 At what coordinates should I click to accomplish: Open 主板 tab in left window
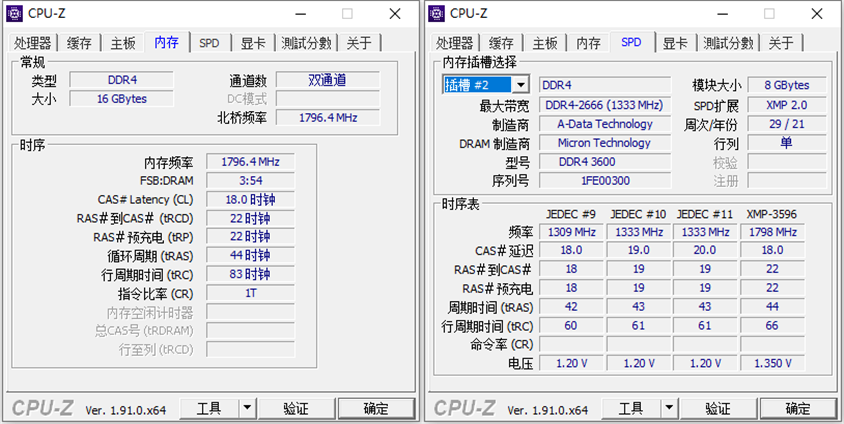(123, 43)
